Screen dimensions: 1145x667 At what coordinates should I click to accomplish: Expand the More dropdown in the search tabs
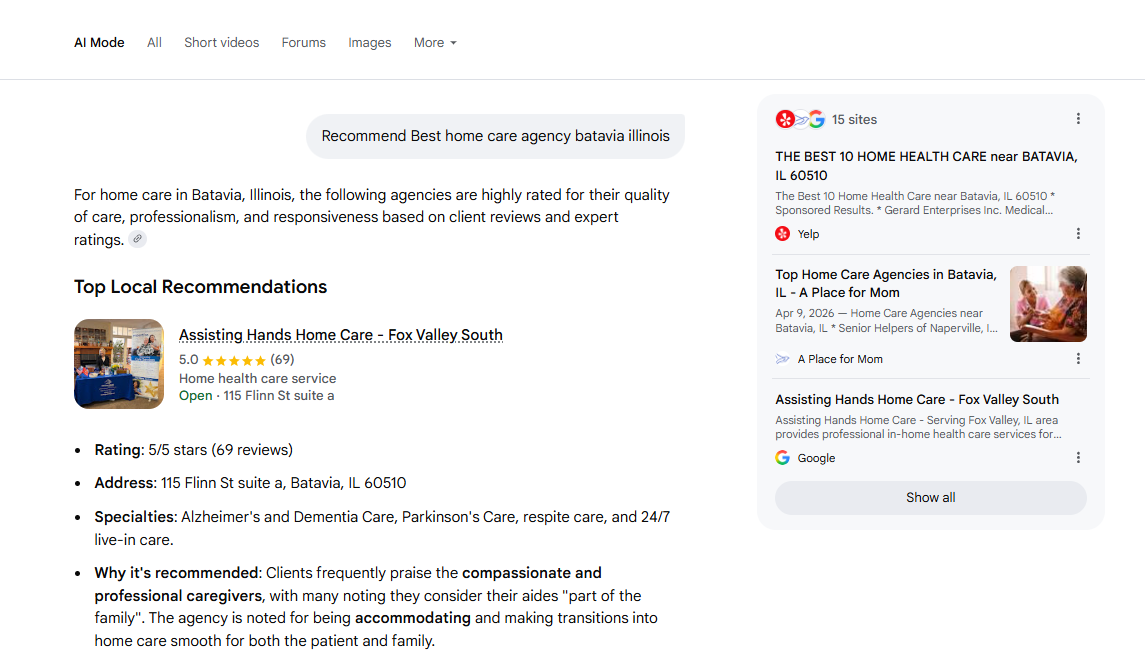point(435,43)
